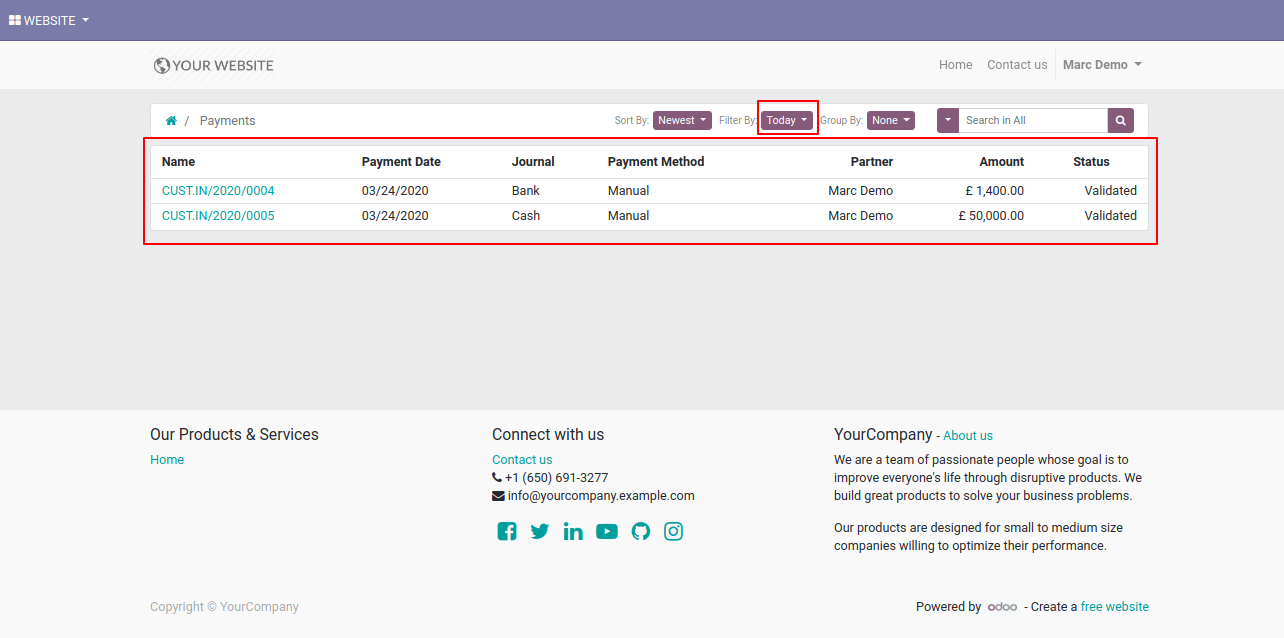This screenshot has width=1284, height=638.
Task: Open footer Contact us link
Action: [522, 460]
